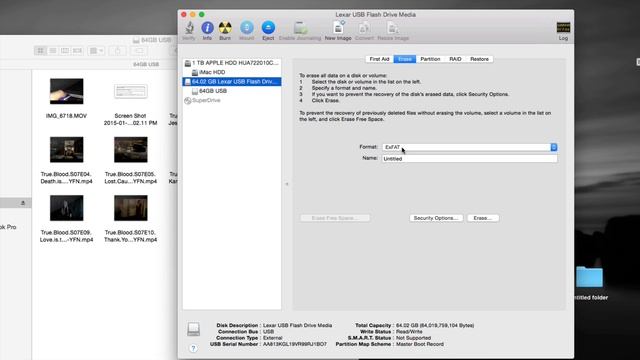The height and width of the screenshot is (360, 640).
Task: Switch Finder to Cover Flow view
Action: tap(78, 51)
